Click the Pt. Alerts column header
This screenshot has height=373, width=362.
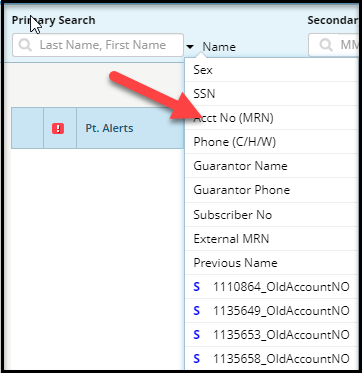[x=109, y=128]
